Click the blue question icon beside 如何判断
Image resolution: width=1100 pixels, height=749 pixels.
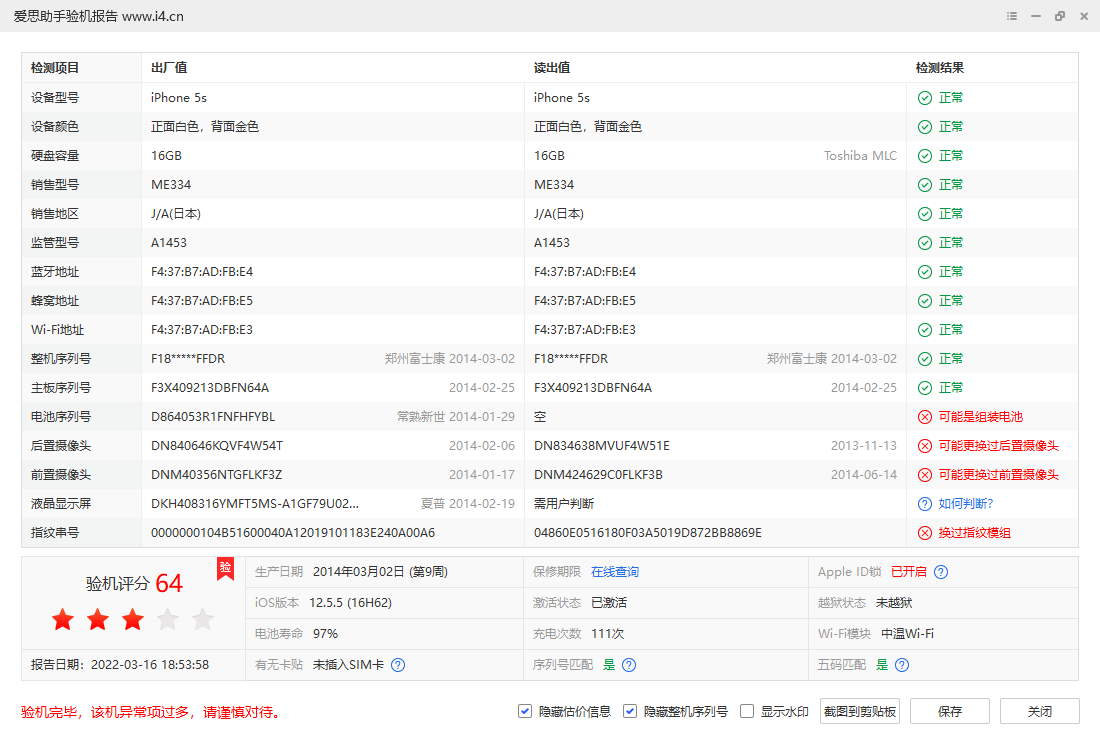click(x=925, y=504)
